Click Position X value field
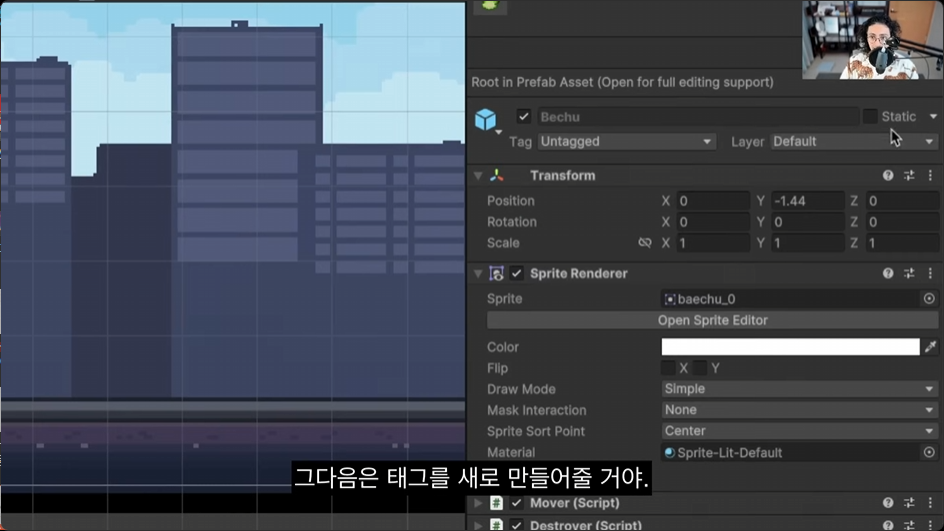The height and width of the screenshot is (531, 944). [713, 200]
